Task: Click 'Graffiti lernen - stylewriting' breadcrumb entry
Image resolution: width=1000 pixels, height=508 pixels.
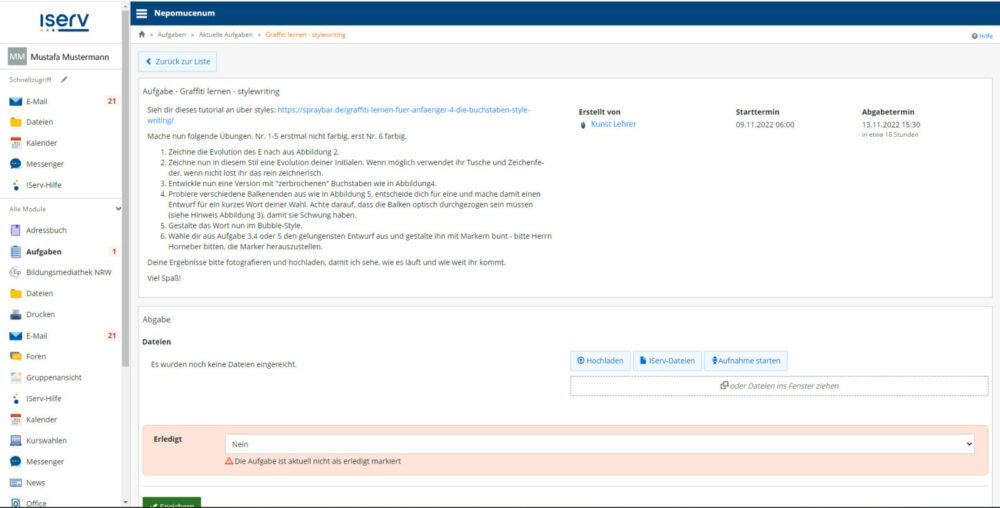Action: pos(305,34)
